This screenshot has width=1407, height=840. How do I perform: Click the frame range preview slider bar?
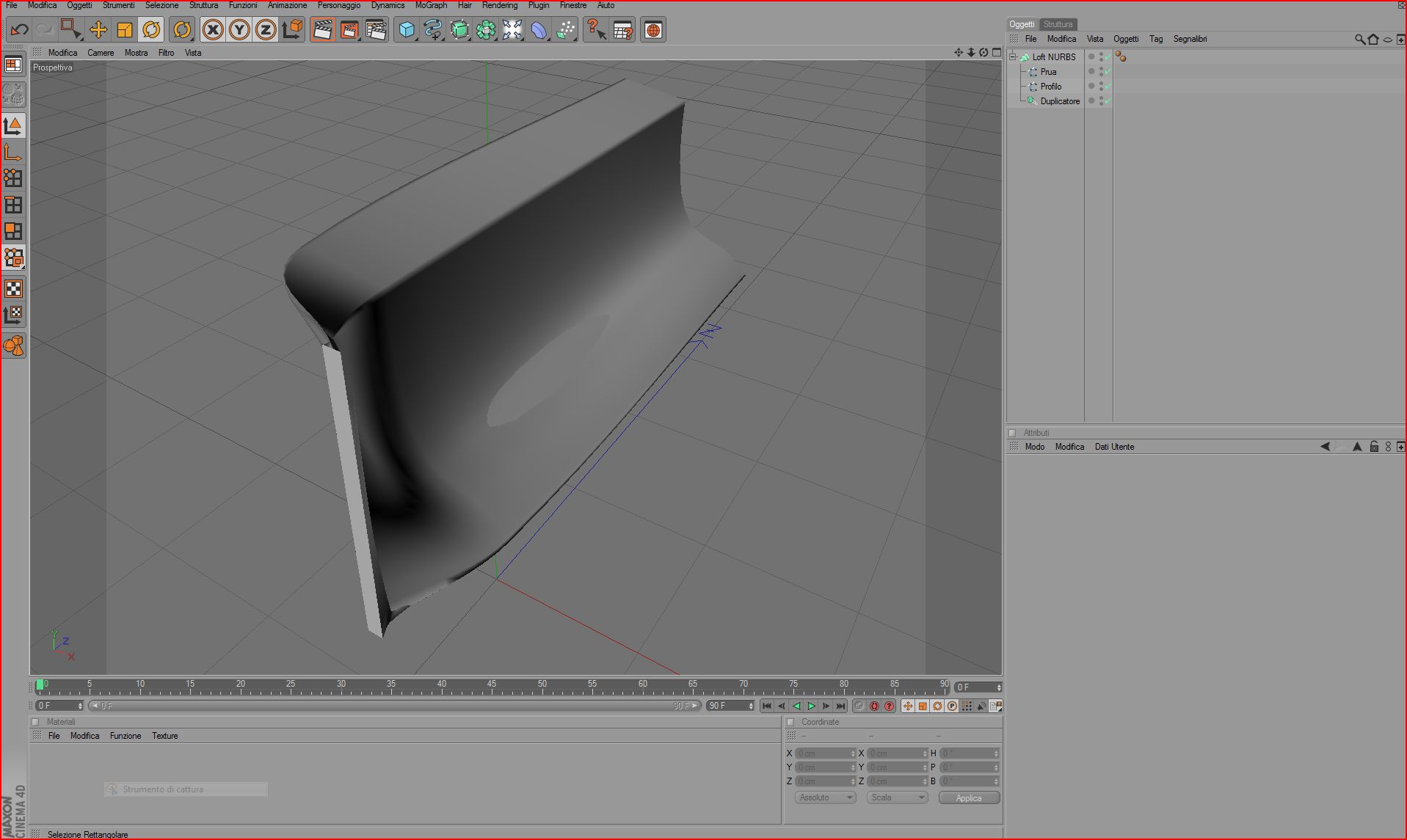coord(394,706)
